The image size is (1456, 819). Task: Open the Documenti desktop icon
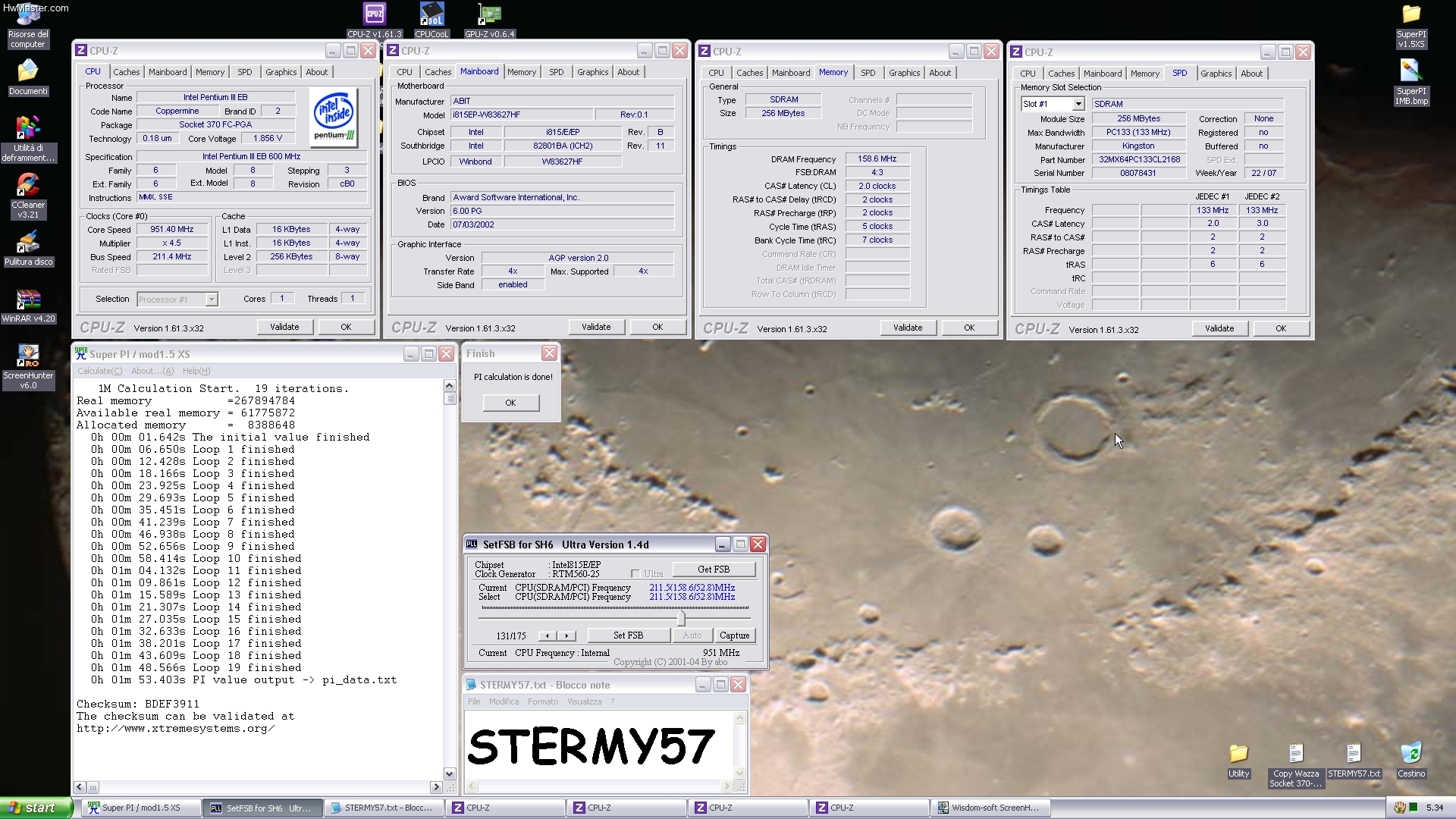coord(28,77)
